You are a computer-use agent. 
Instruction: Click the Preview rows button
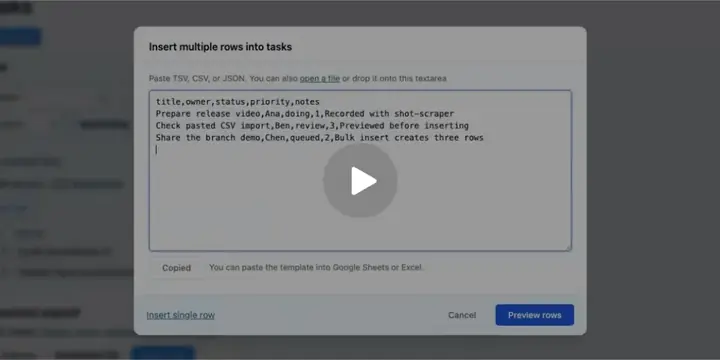[534, 315]
